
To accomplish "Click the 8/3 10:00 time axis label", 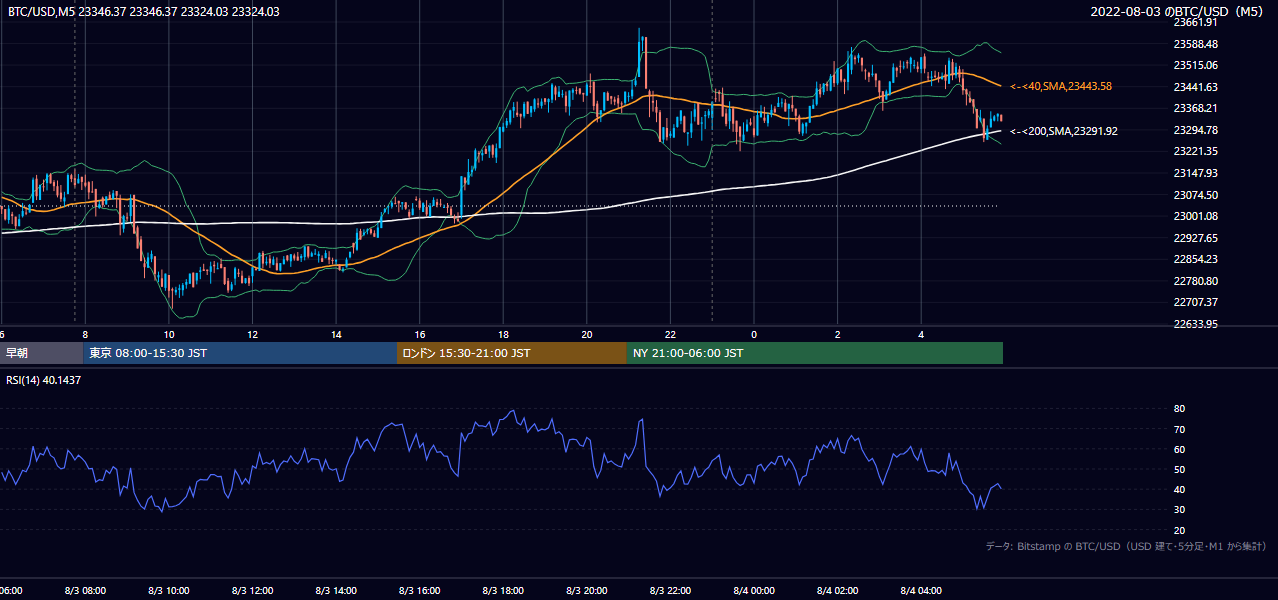I will point(169,591).
